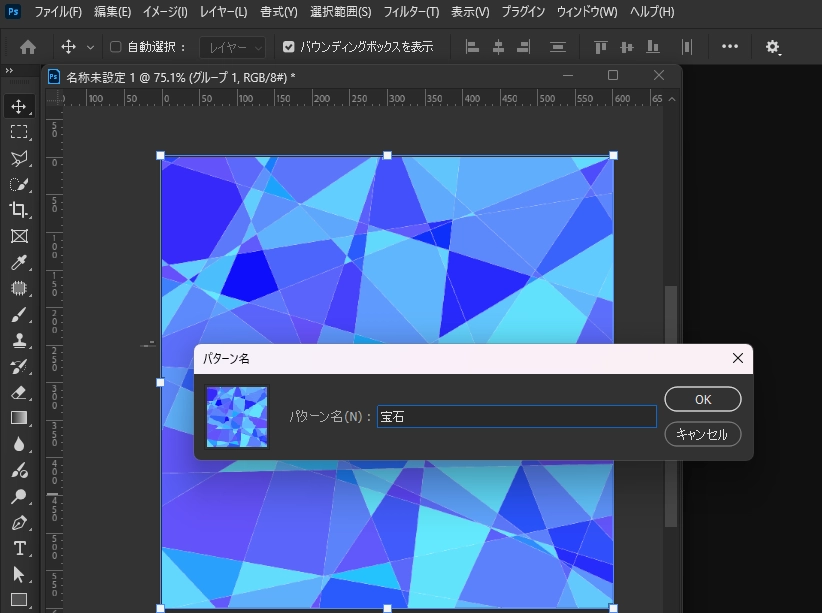This screenshot has height=613, width=822.
Task: Activate the Horizontal Type tool
Action: [x=18, y=548]
